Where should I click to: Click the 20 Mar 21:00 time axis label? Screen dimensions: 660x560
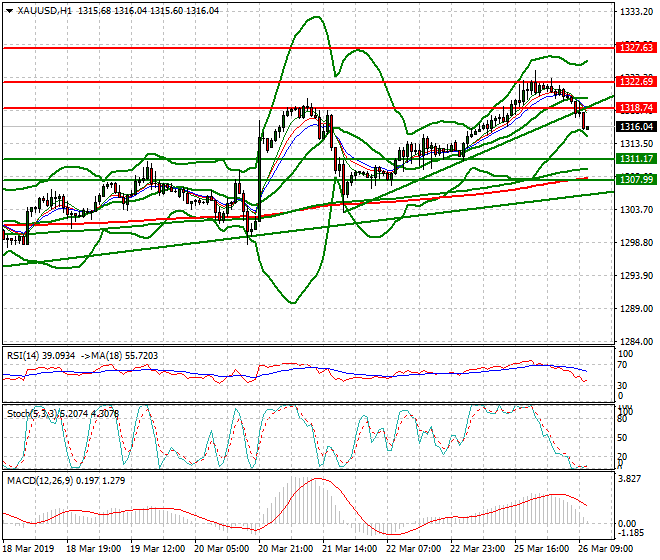coord(285,549)
